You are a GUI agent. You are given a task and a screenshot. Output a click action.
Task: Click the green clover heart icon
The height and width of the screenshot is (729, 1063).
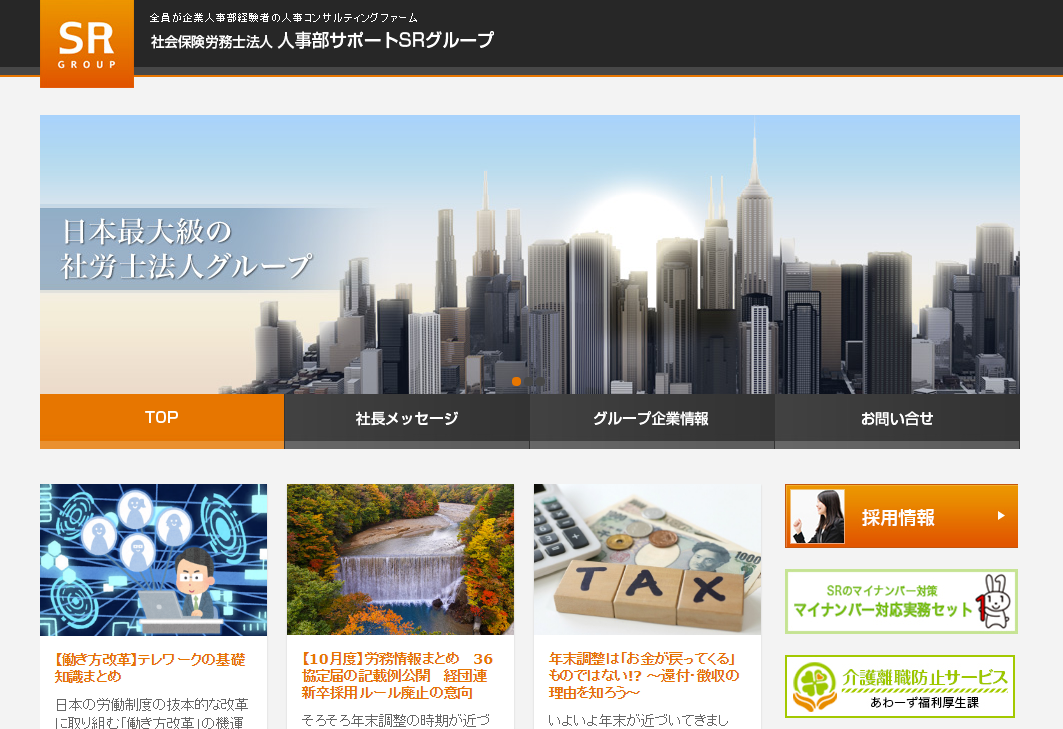(x=814, y=686)
